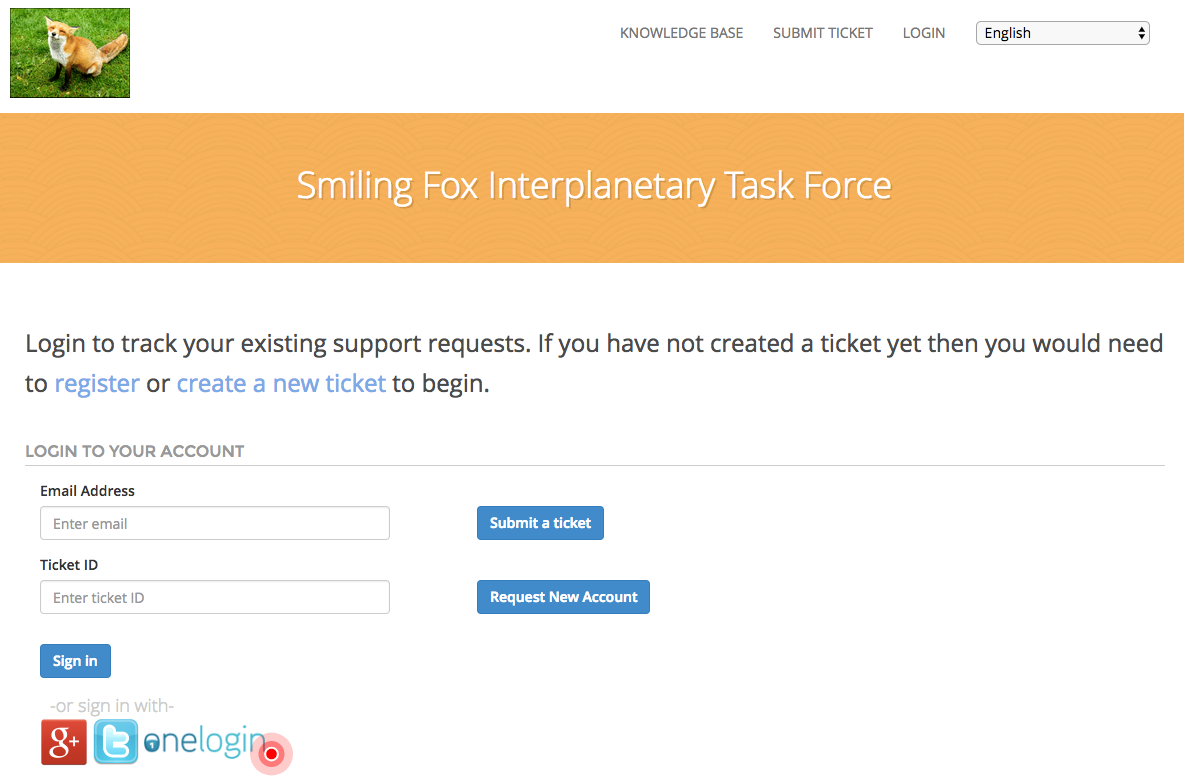Viewport: 1184px width, 777px height.
Task: Click the Request New Account button
Action: pos(563,597)
